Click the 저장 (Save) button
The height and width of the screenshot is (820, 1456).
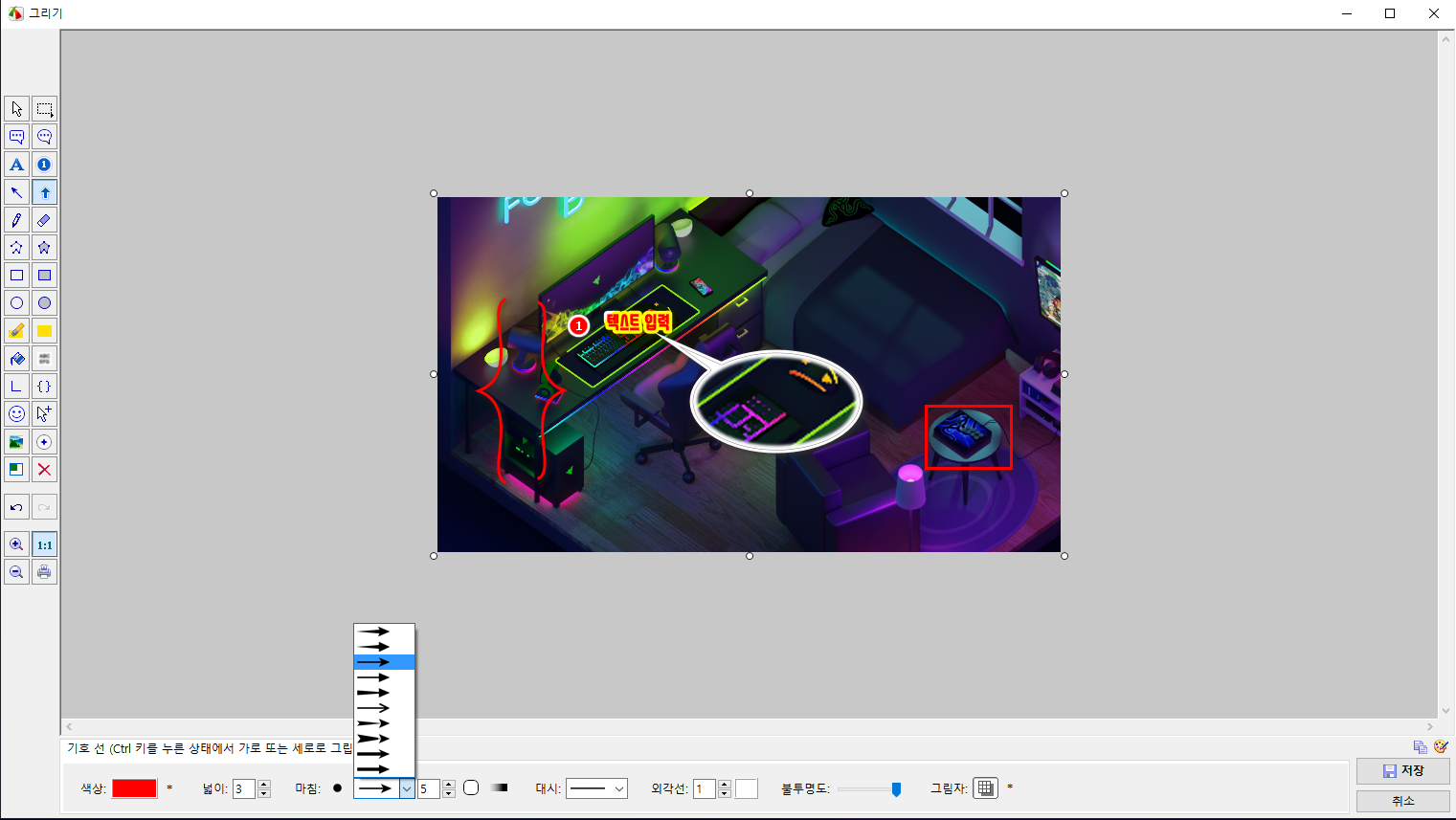[1403, 771]
